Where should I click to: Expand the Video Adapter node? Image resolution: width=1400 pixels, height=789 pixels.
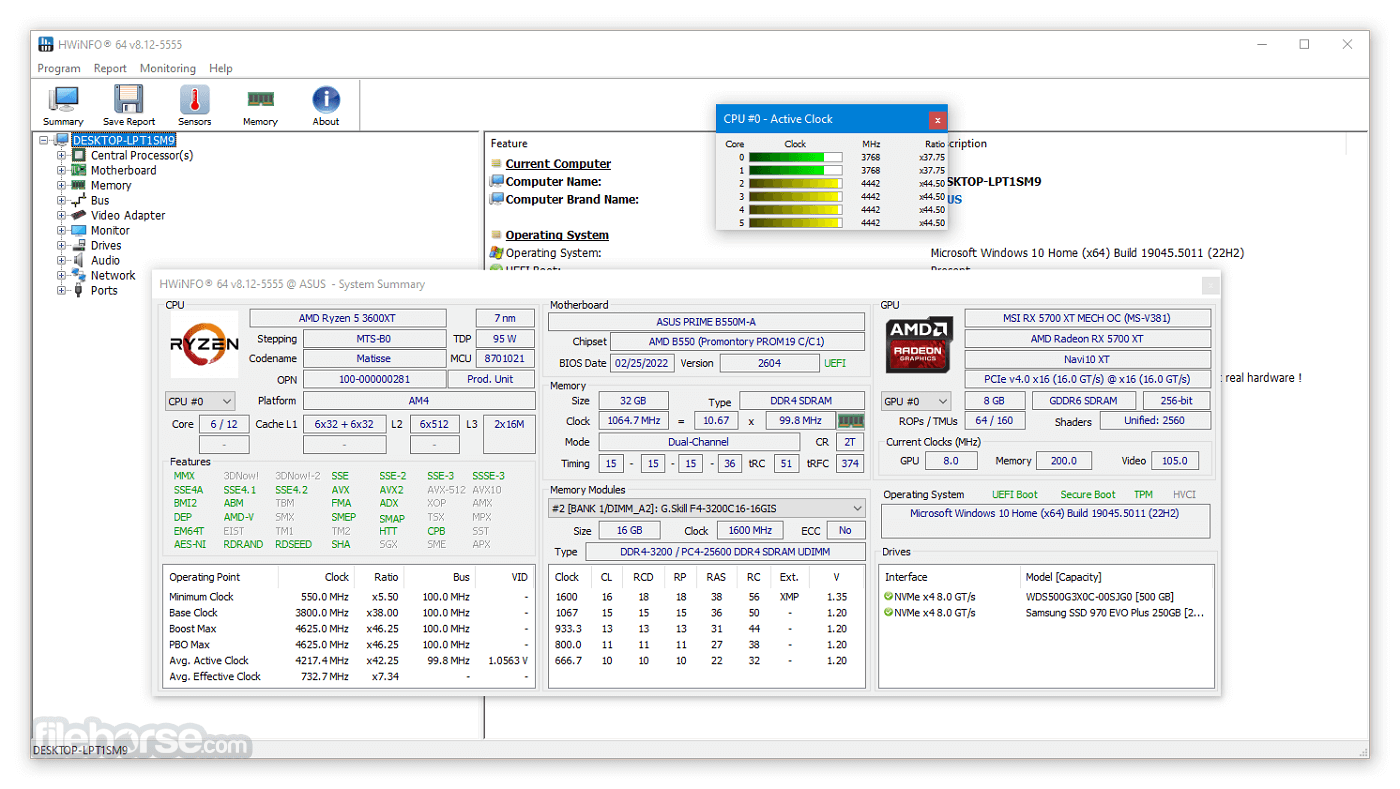coord(62,215)
